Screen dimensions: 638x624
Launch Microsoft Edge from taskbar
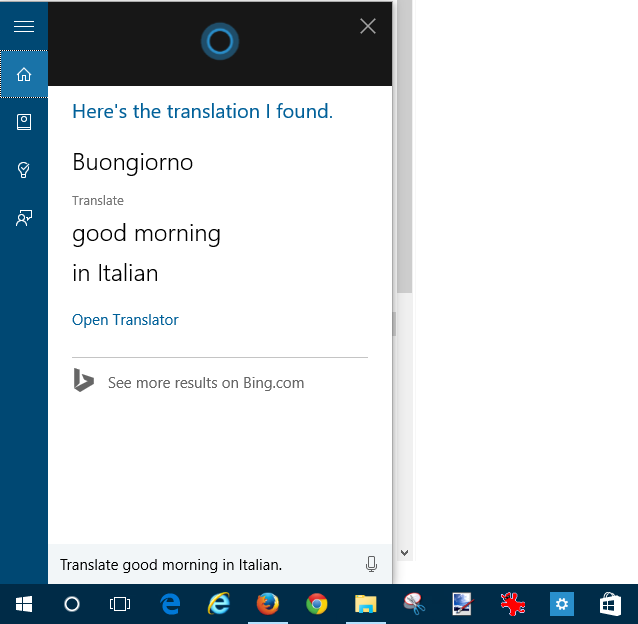click(170, 604)
